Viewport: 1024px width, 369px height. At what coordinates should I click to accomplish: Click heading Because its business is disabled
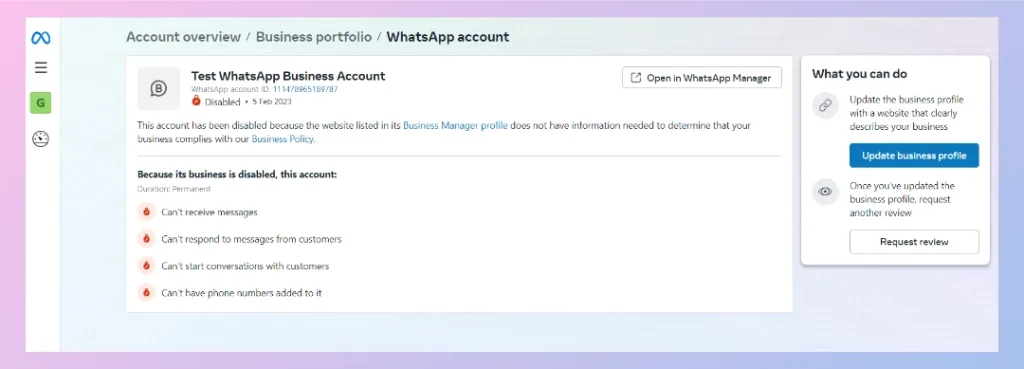click(x=237, y=175)
